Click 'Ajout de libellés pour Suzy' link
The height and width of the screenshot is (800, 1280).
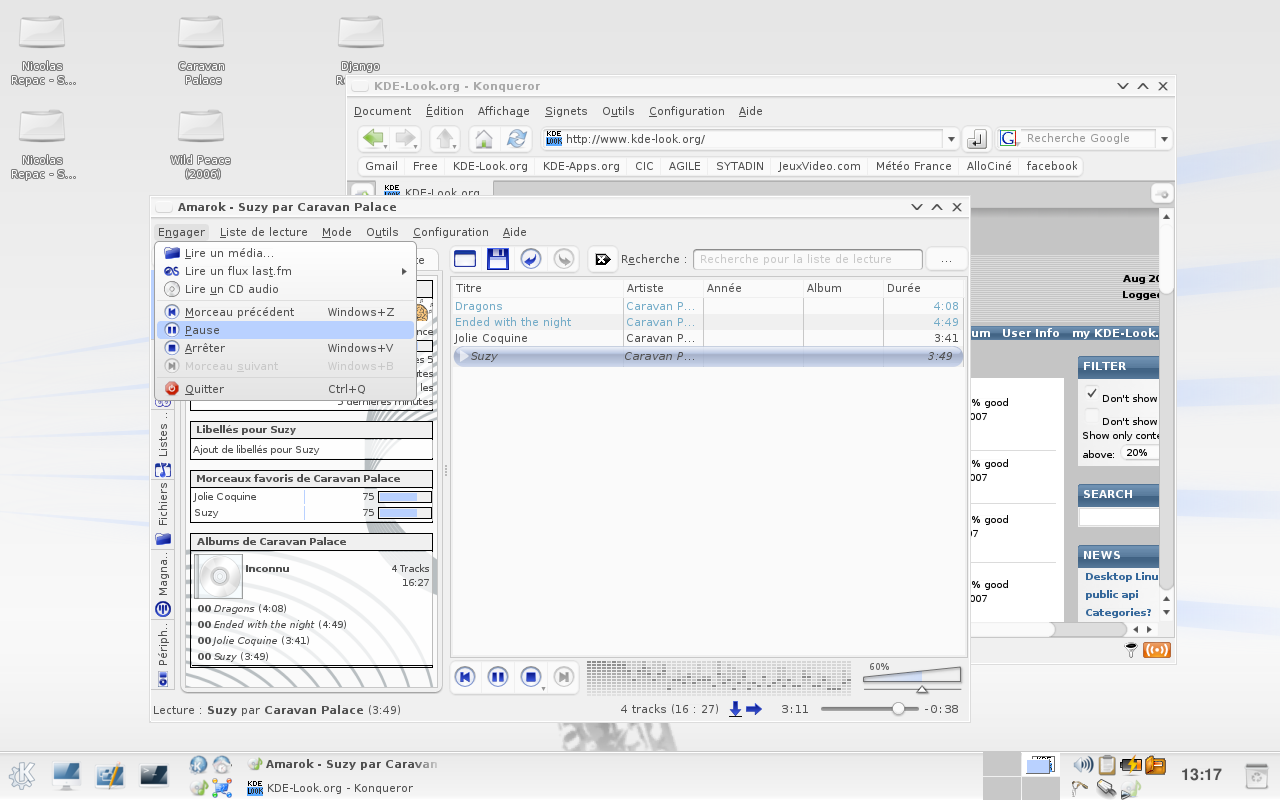click(x=257, y=450)
